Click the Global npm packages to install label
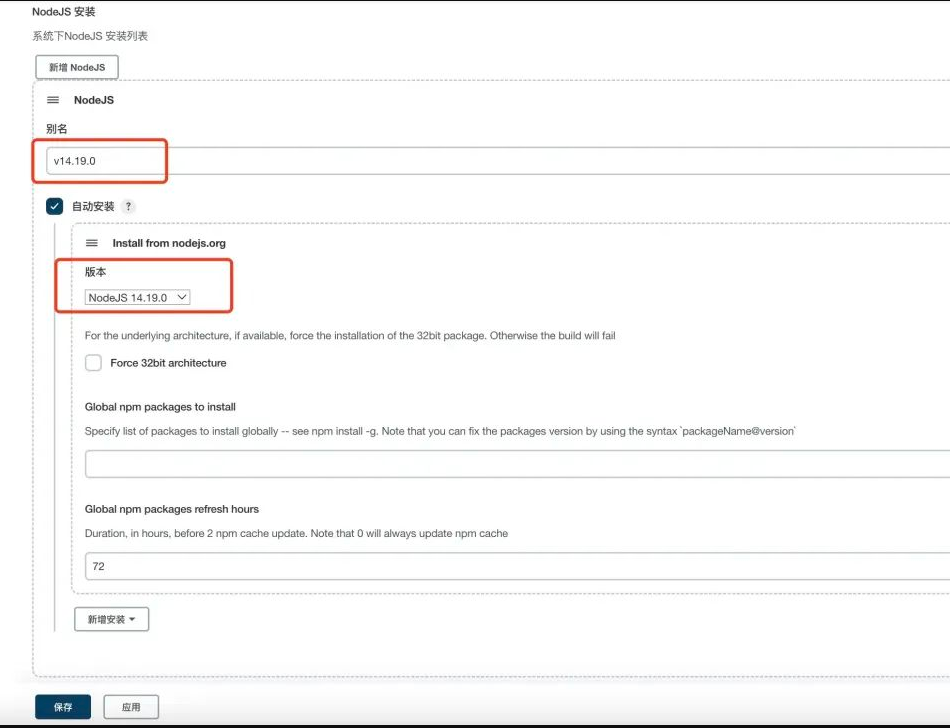This screenshot has width=950, height=728. [160, 406]
